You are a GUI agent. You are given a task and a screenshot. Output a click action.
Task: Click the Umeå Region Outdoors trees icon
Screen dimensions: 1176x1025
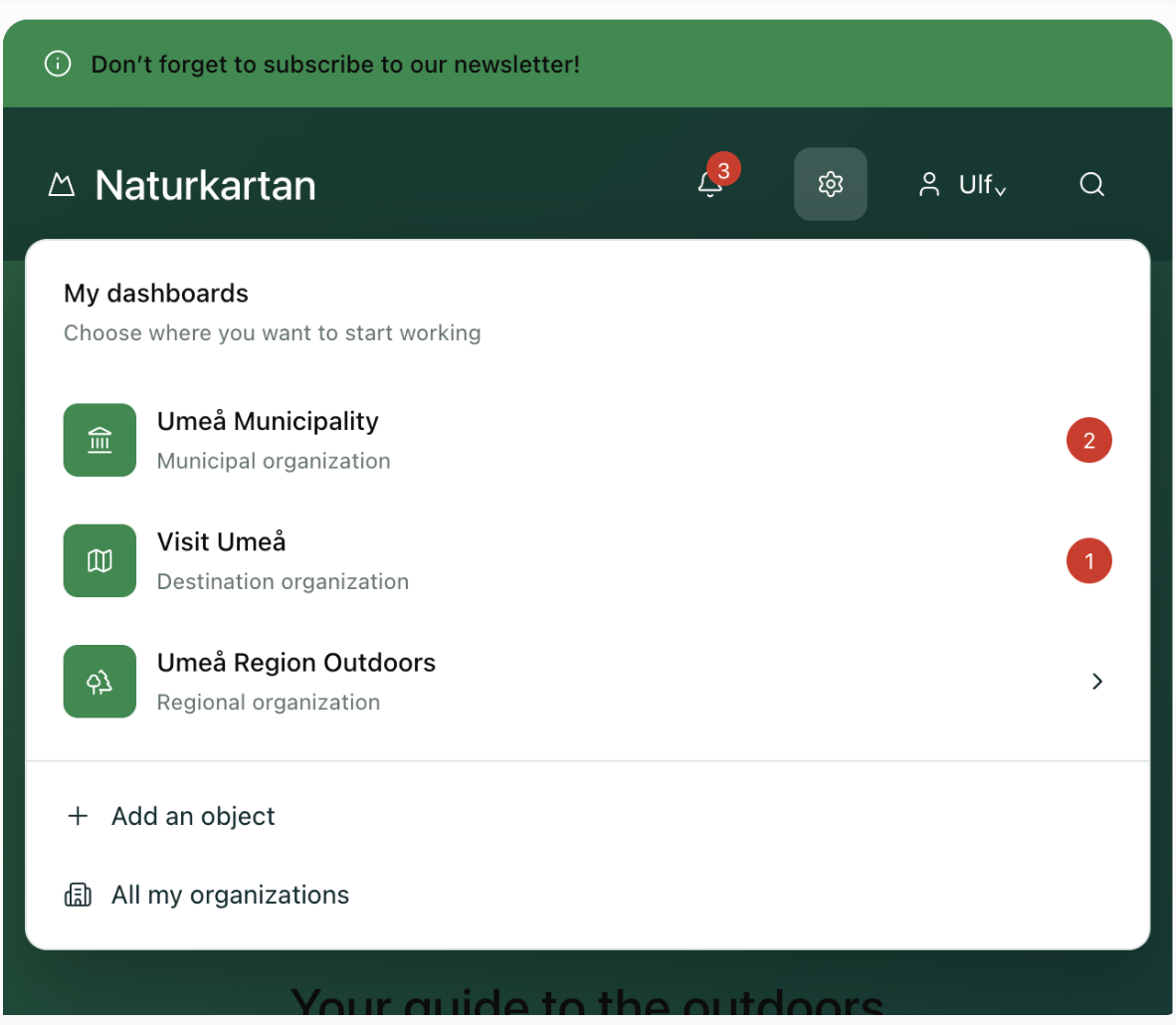pos(99,682)
